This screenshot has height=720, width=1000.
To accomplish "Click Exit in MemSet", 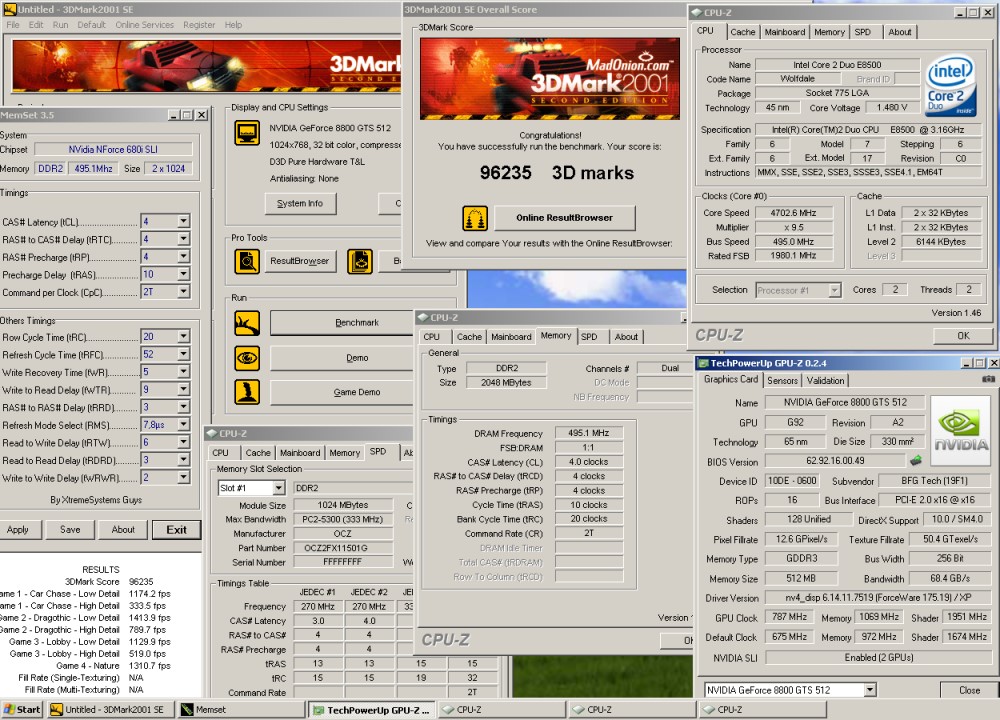I will [177, 529].
